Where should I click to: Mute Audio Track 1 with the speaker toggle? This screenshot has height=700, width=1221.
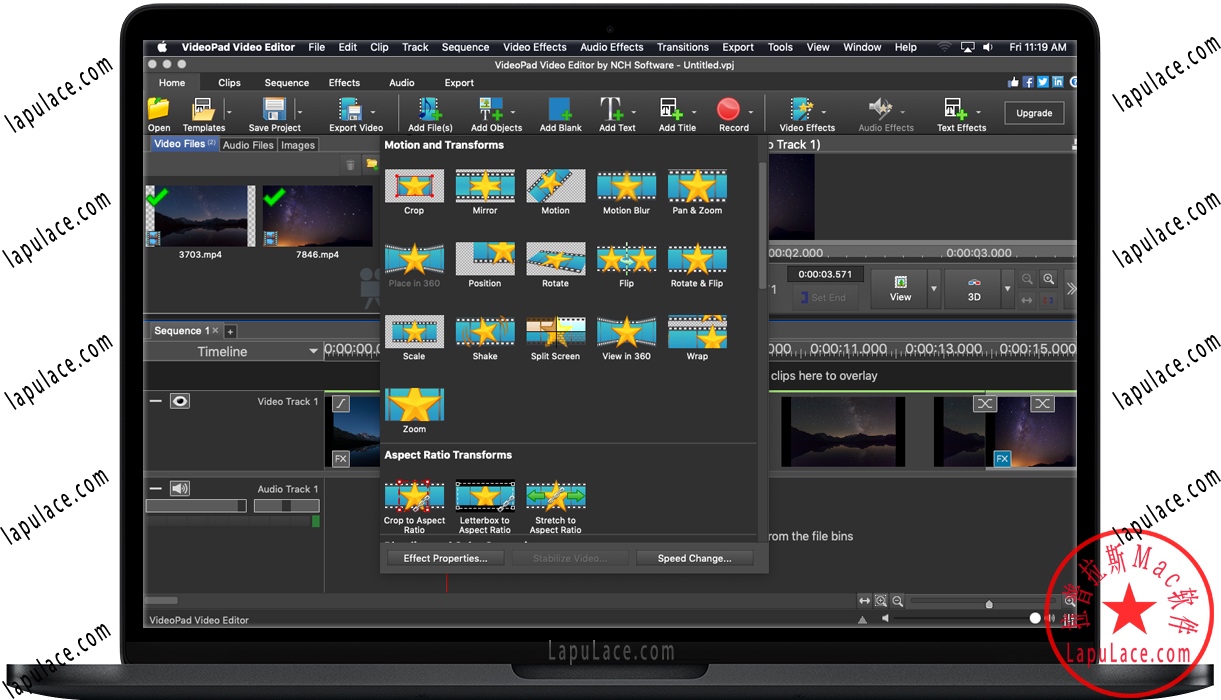181,487
